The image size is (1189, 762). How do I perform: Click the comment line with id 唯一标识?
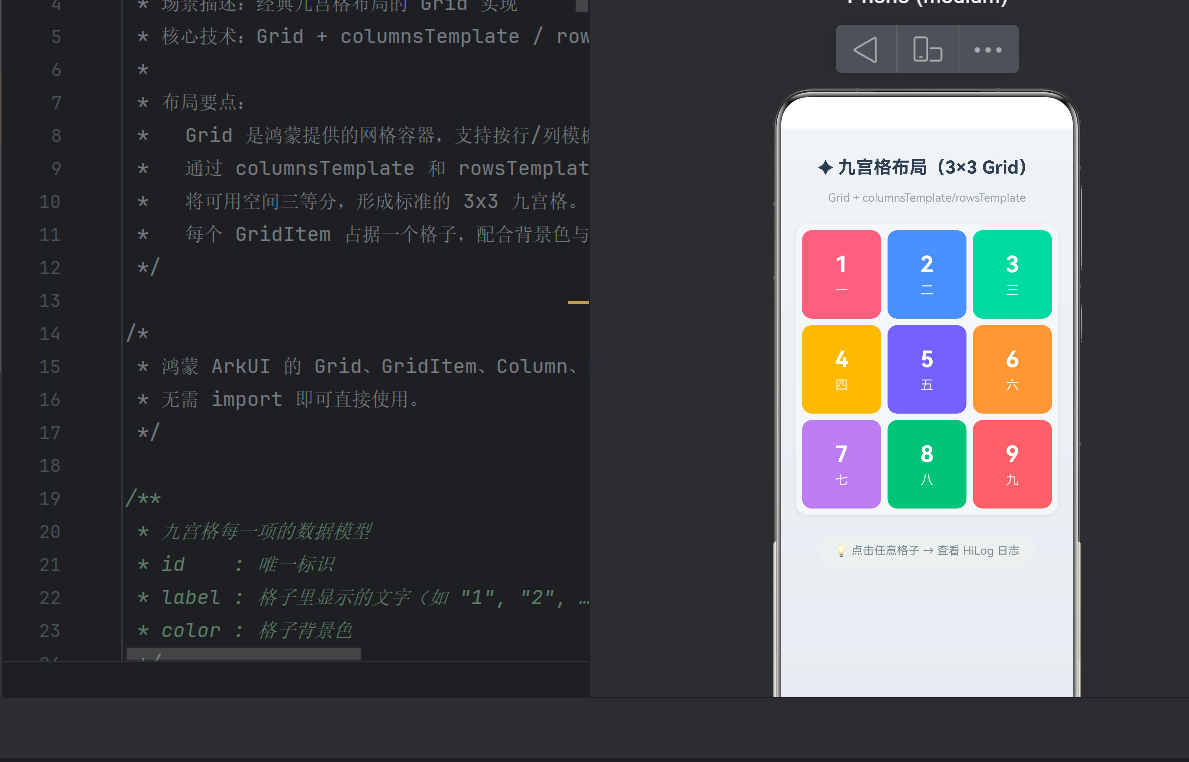(x=236, y=565)
